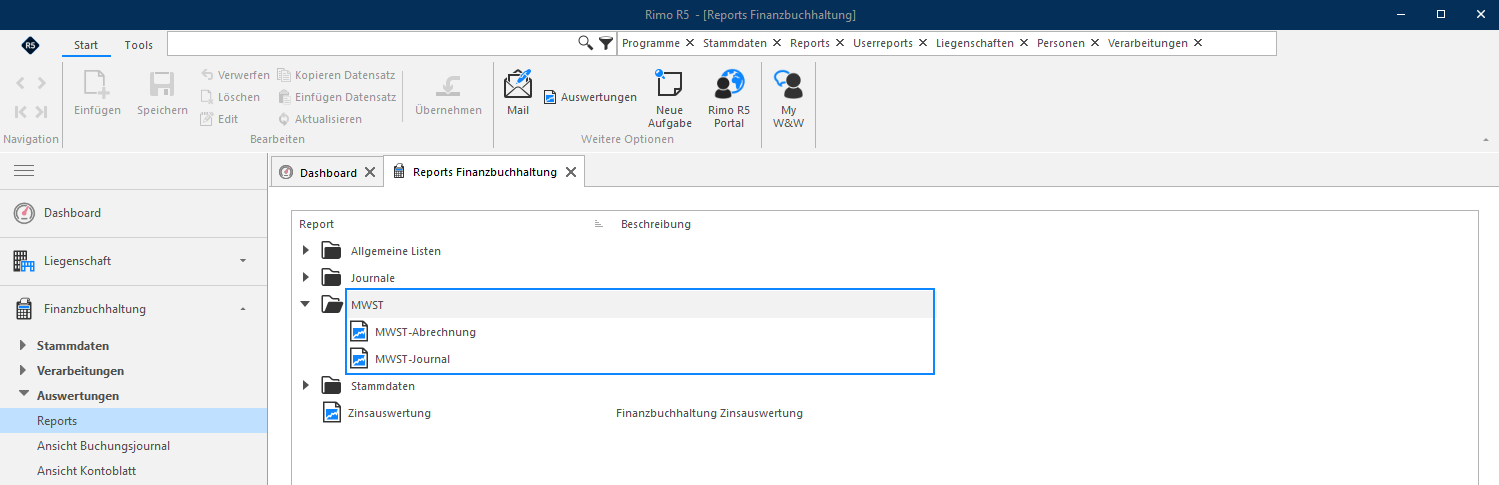
Task: Toggle the hamburger sidebar menu
Action: [x=24, y=171]
